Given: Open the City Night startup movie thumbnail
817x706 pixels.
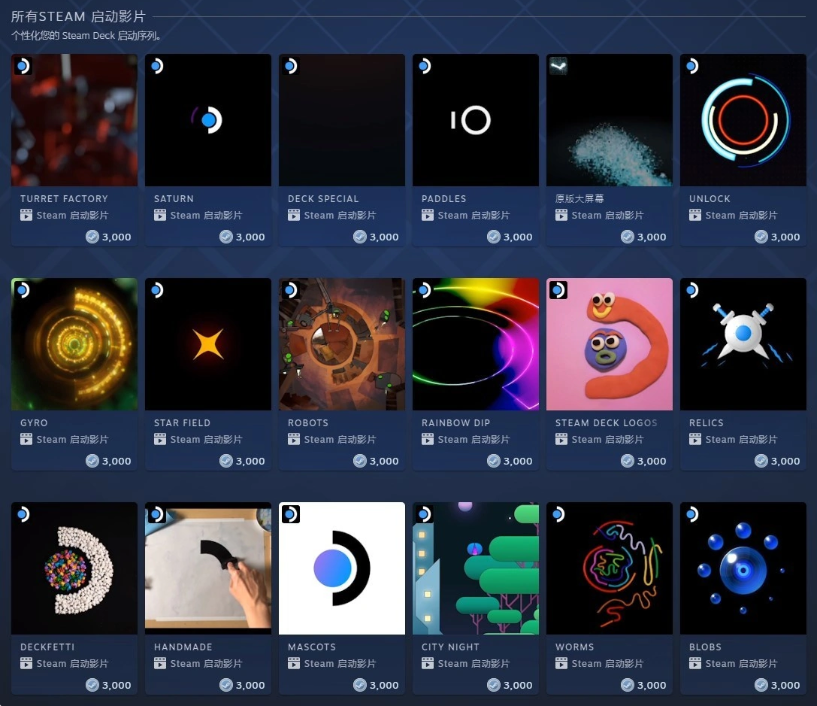Looking at the screenshot, I should pyautogui.click(x=476, y=568).
